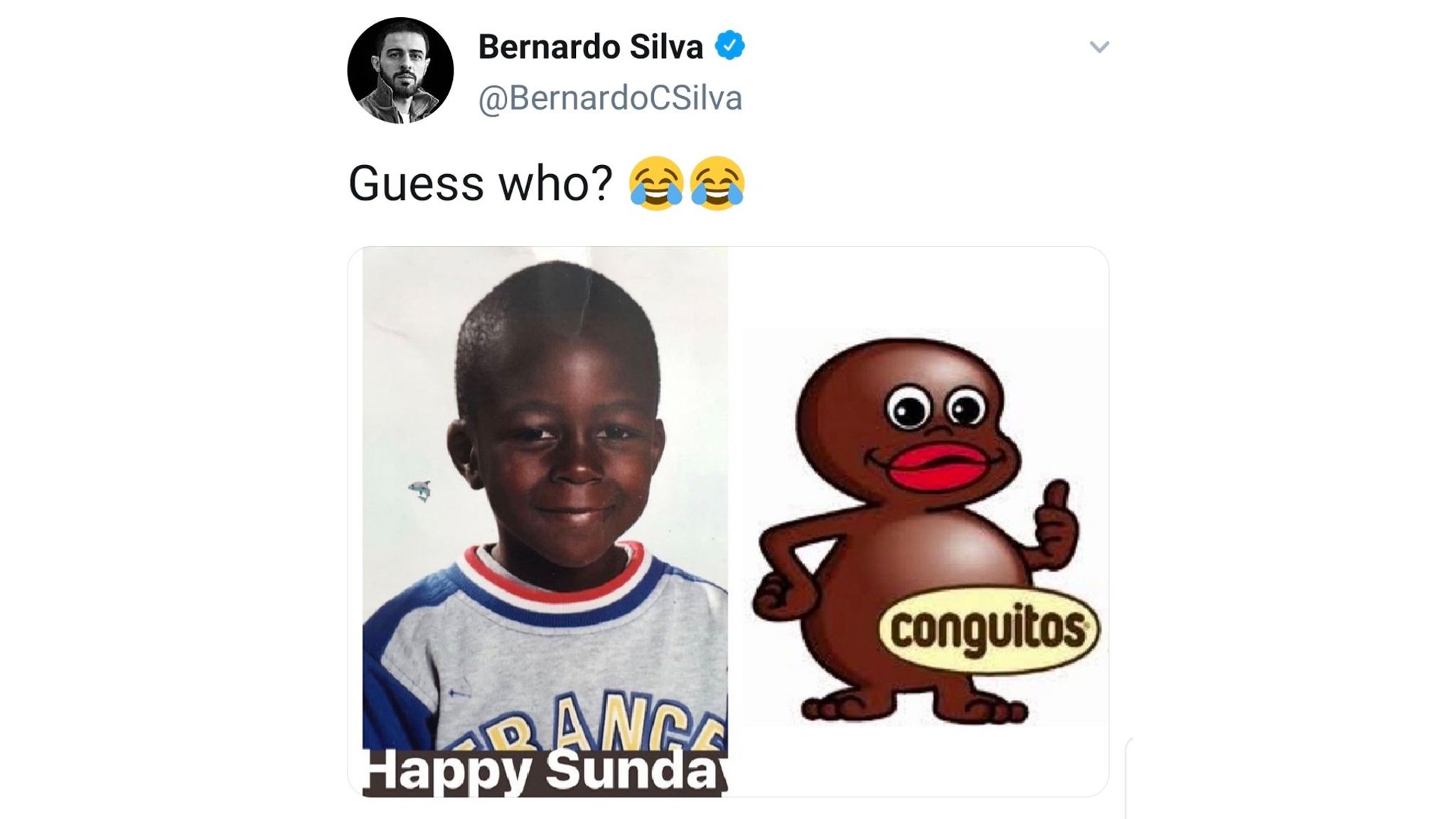Screen dimensions: 1456x819
Task: Select the 'Guess who?' tweet text
Action: coord(480,183)
